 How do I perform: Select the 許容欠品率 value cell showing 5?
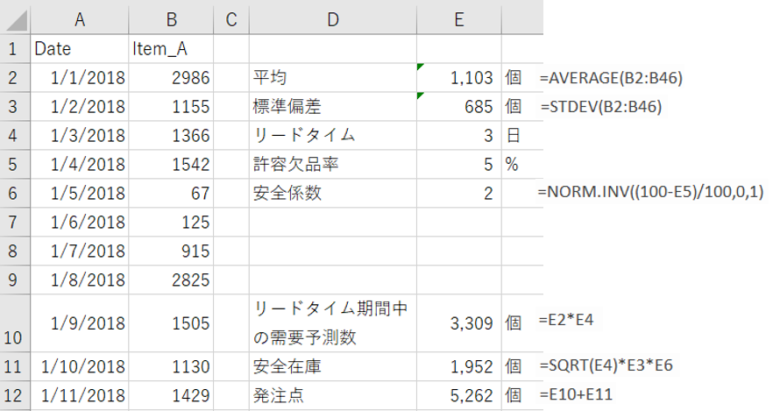(459, 164)
